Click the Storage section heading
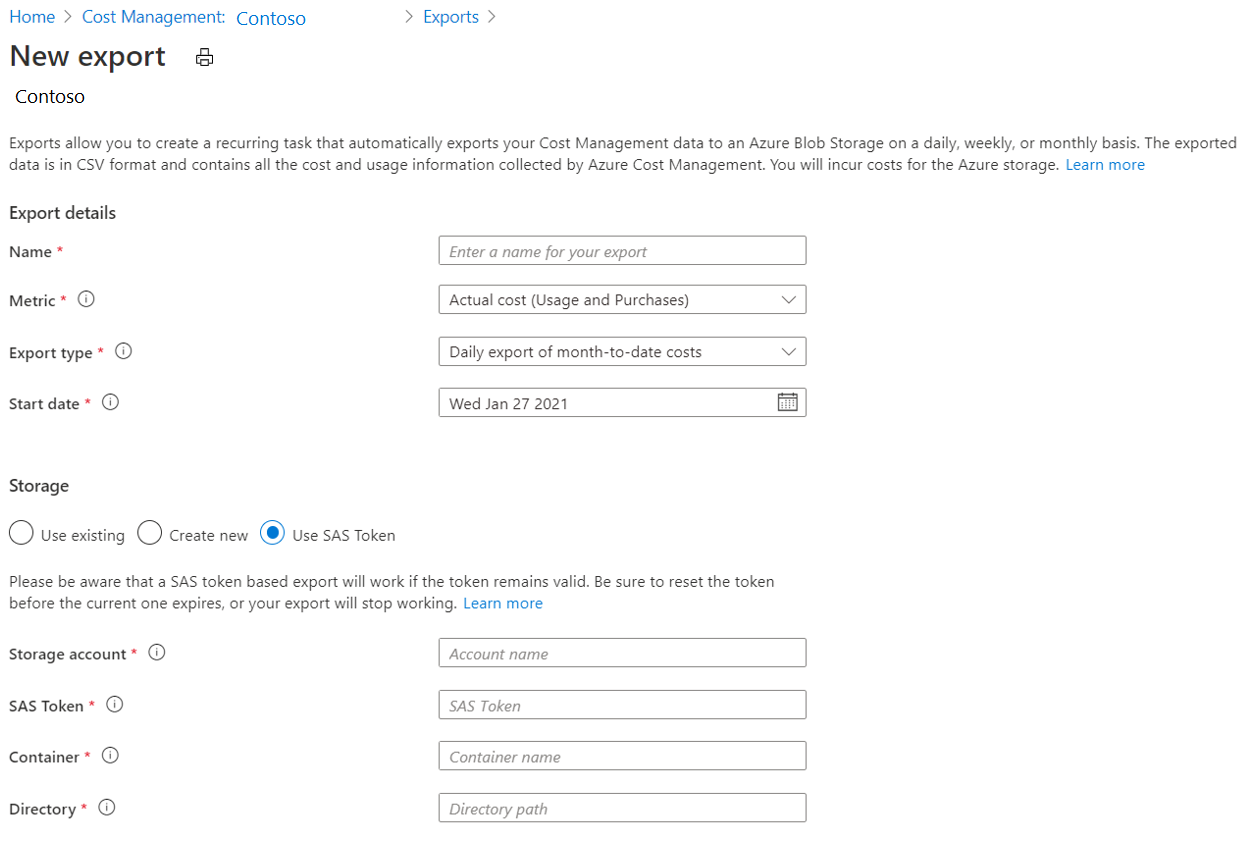Image resolution: width=1258 pixels, height=854 pixels. pos(39,486)
